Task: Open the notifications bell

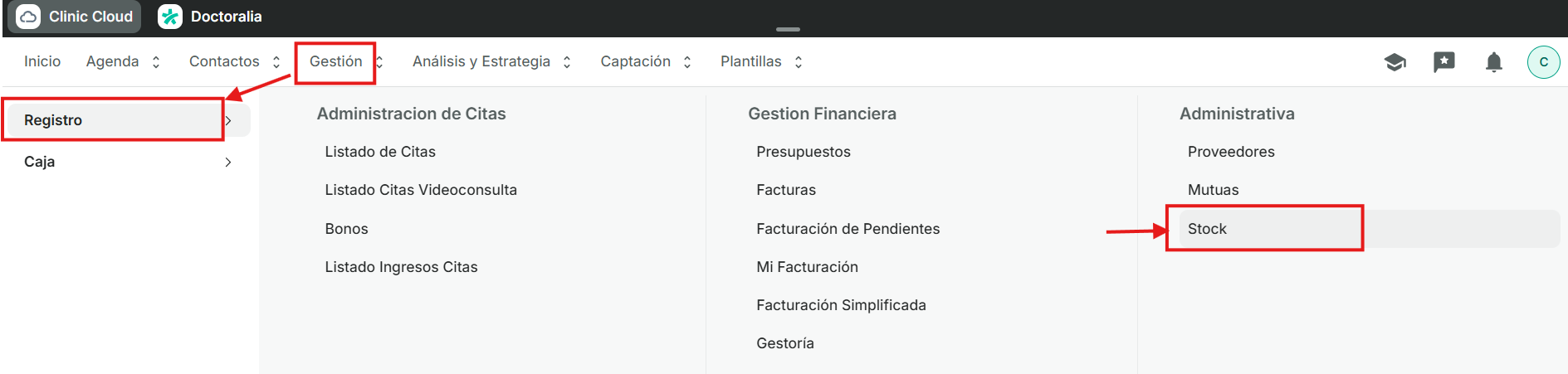Action: click(x=1494, y=62)
